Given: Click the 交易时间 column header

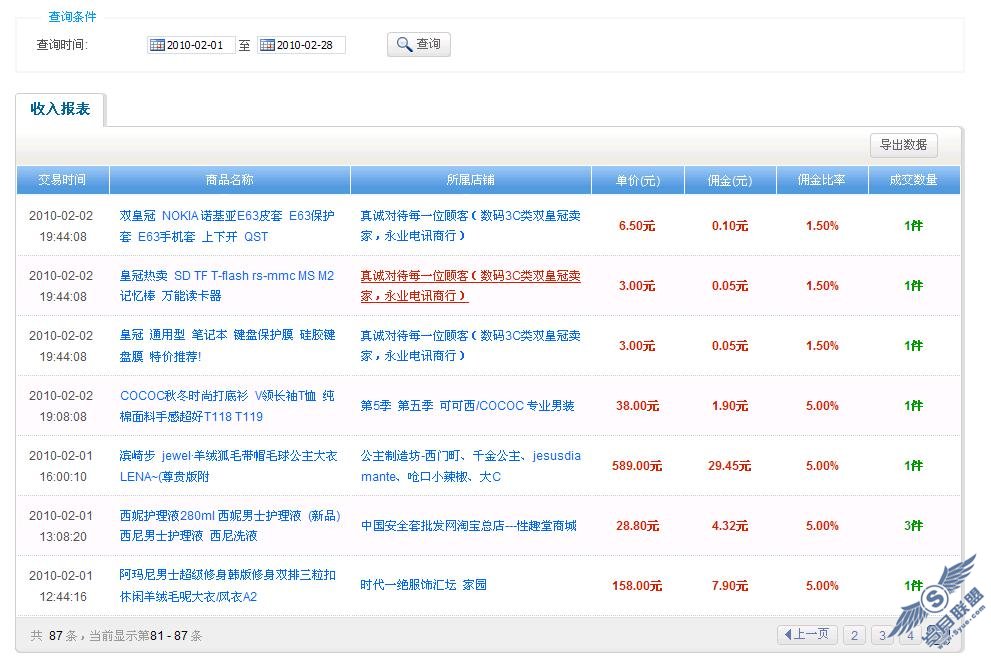Looking at the screenshot, I should click(x=63, y=180).
